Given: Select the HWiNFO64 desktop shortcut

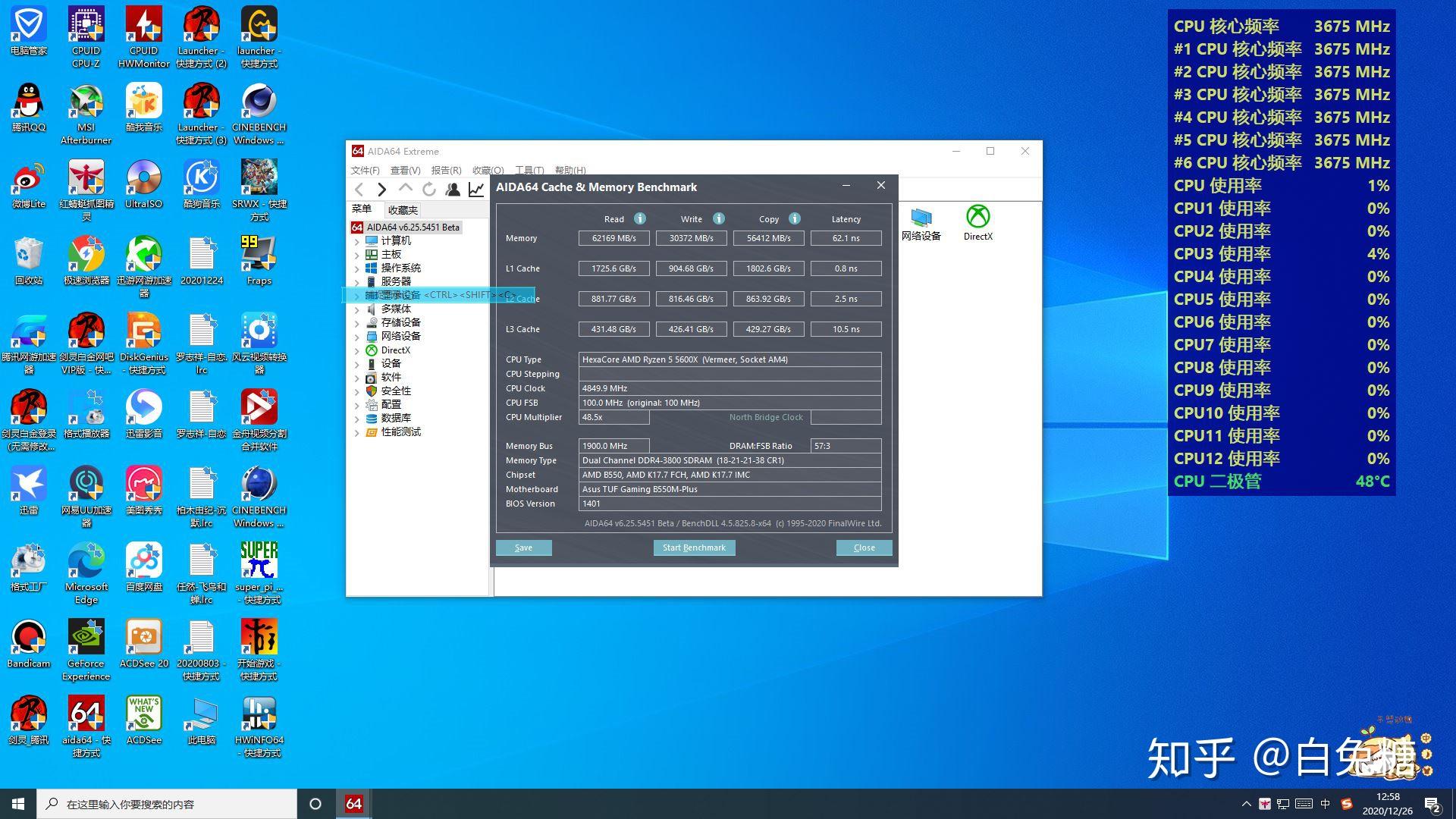Looking at the screenshot, I should [x=259, y=726].
